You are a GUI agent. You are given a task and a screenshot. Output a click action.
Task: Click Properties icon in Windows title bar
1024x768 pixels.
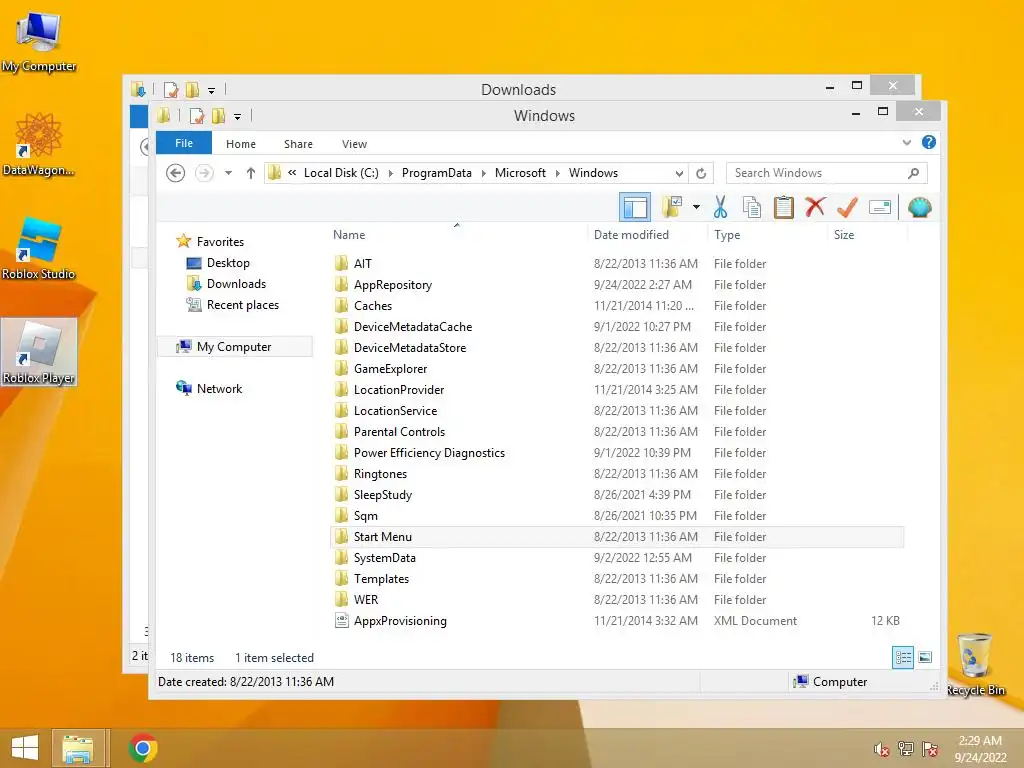[196, 116]
